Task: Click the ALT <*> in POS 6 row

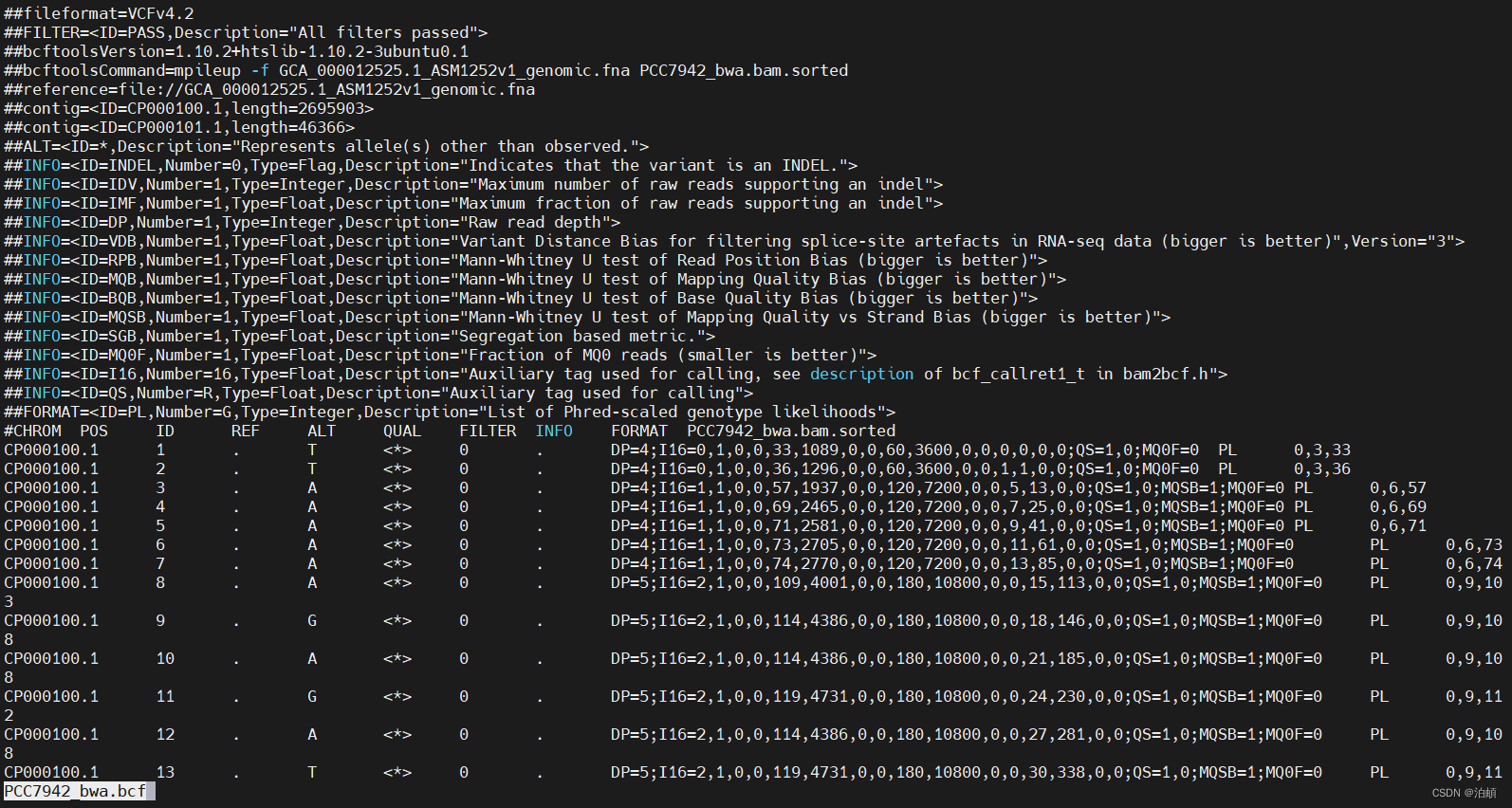Action: pyautogui.click(x=397, y=544)
